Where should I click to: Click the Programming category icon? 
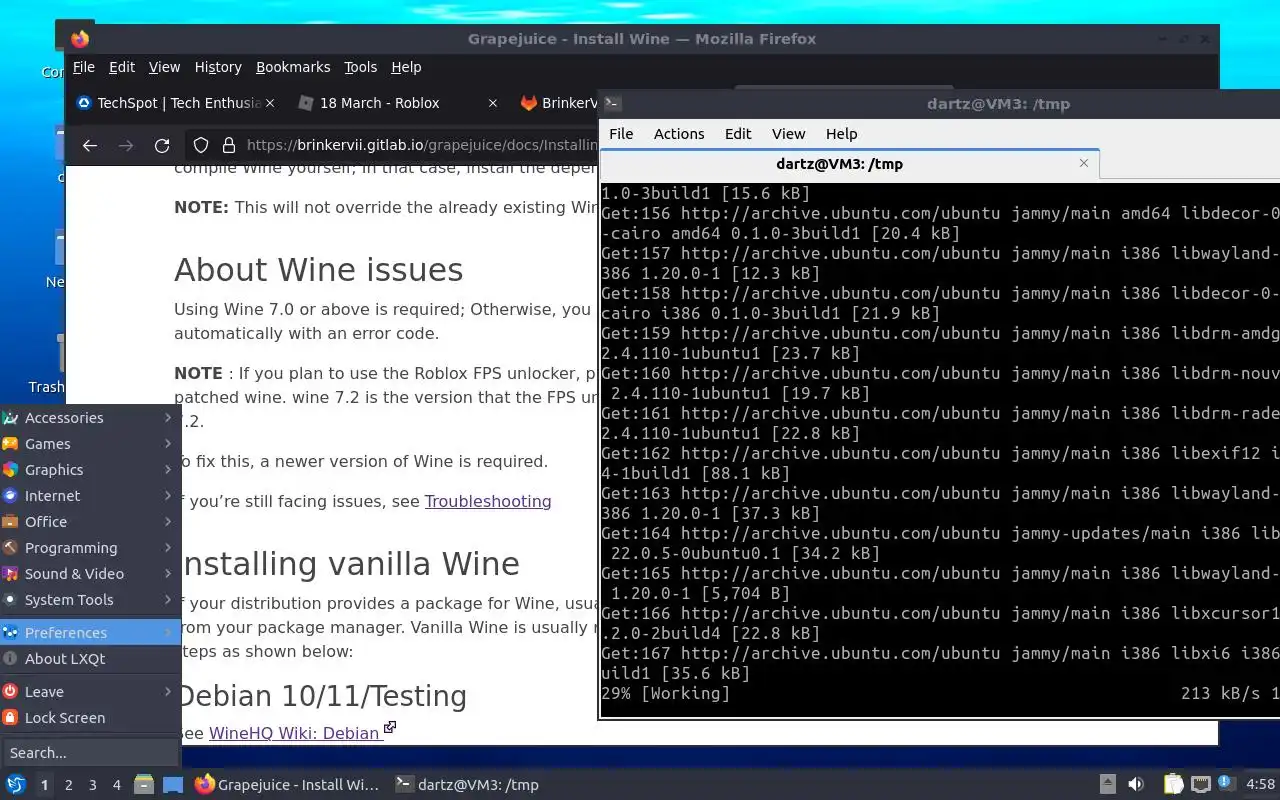[10, 548]
